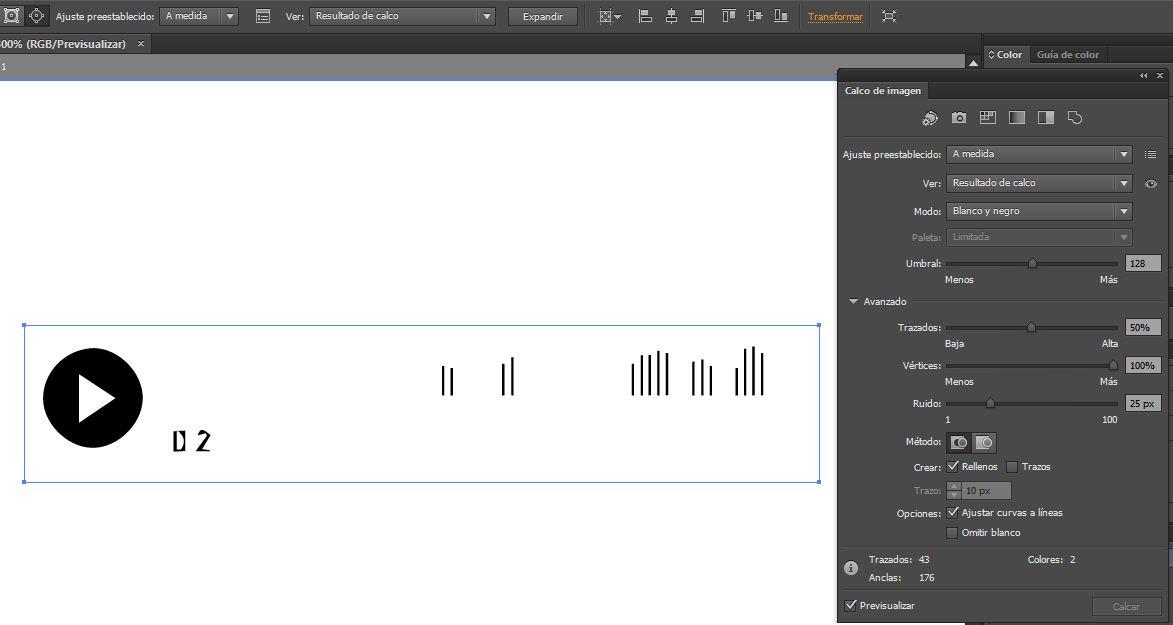Adjust the Trazados slider handle
The width and height of the screenshot is (1173, 625).
(x=1031, y=327)
